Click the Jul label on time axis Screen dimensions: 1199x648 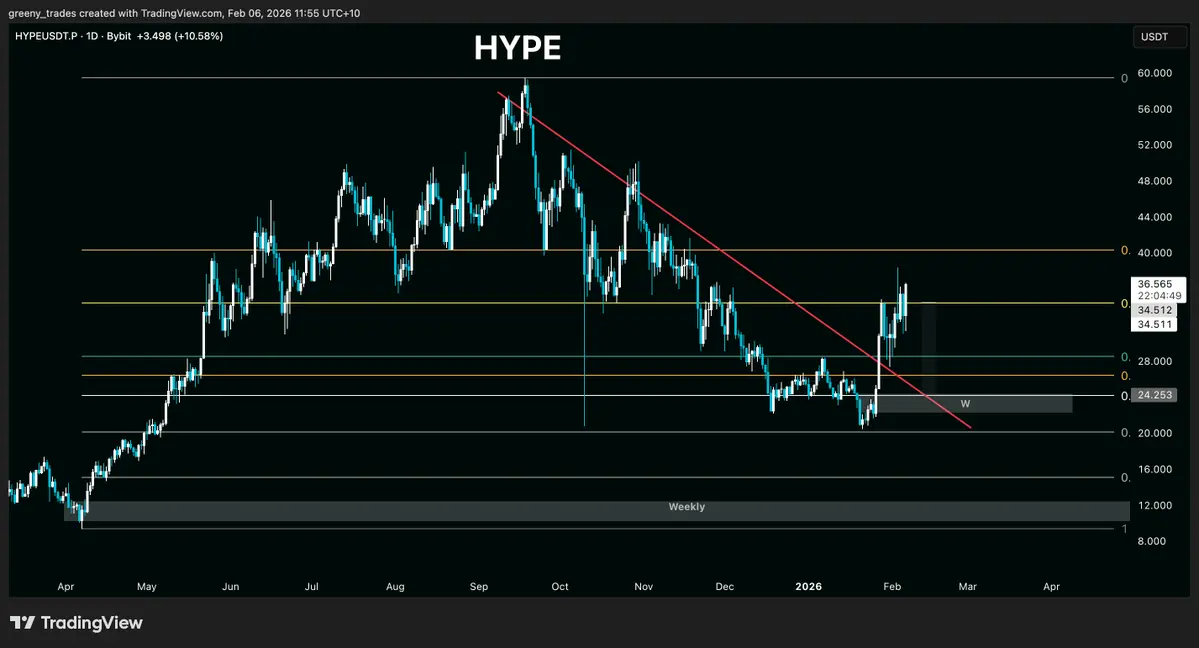pos(311,587)
